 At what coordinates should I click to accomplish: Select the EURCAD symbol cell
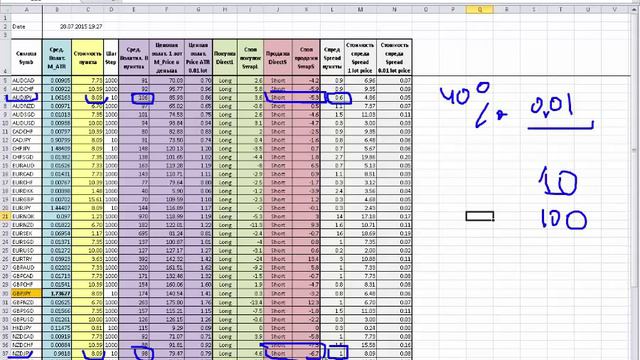[27, 174]
